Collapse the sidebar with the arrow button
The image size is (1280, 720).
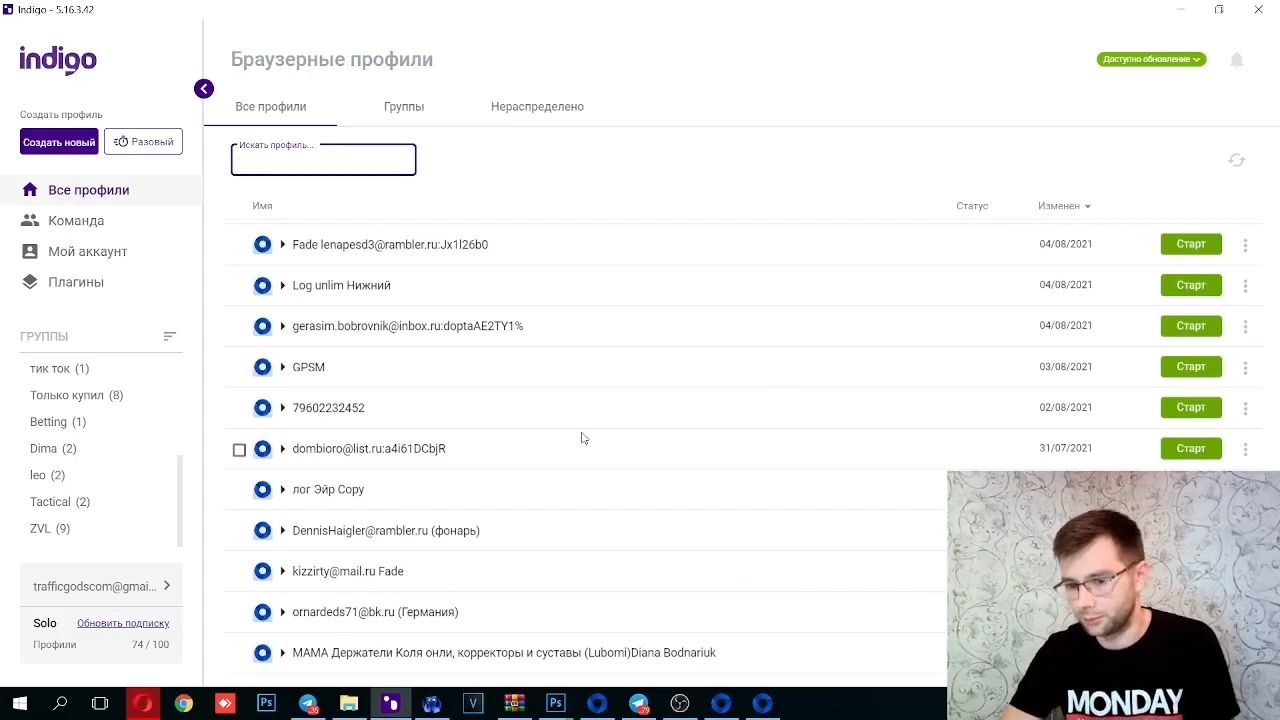pyautogui.click(x=203, y=89)
